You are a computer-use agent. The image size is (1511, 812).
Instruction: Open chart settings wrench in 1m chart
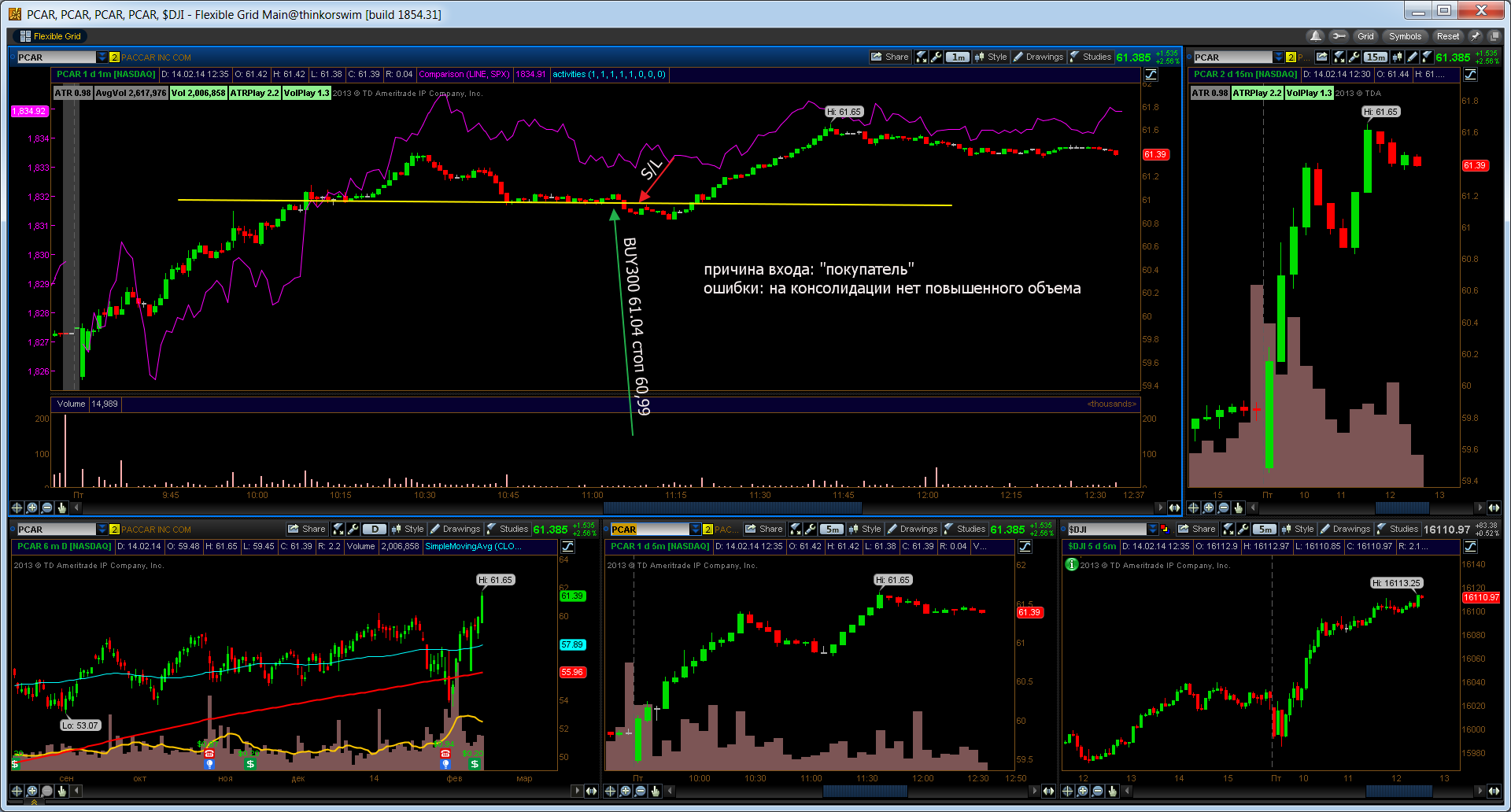(936, 57)
